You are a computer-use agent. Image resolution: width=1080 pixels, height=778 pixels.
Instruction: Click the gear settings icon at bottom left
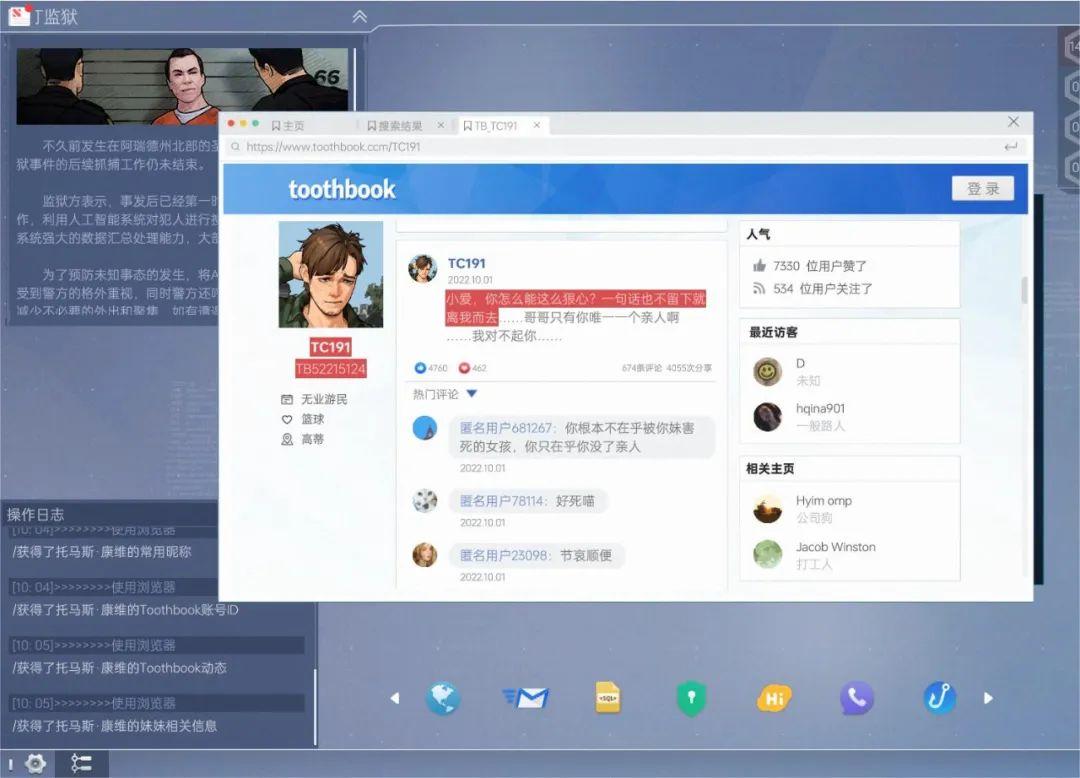pos(36,764)
